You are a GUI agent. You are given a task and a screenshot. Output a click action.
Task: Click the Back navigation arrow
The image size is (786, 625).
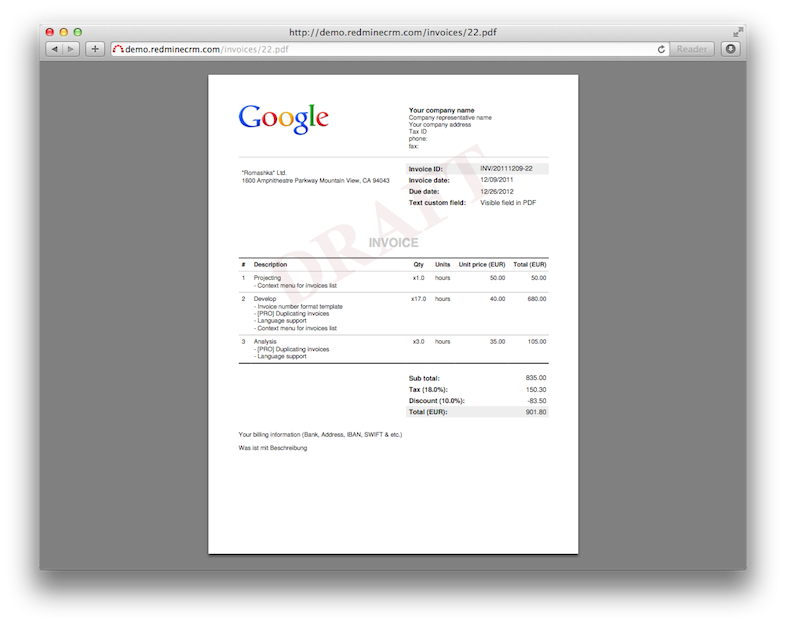click(54, 49)
